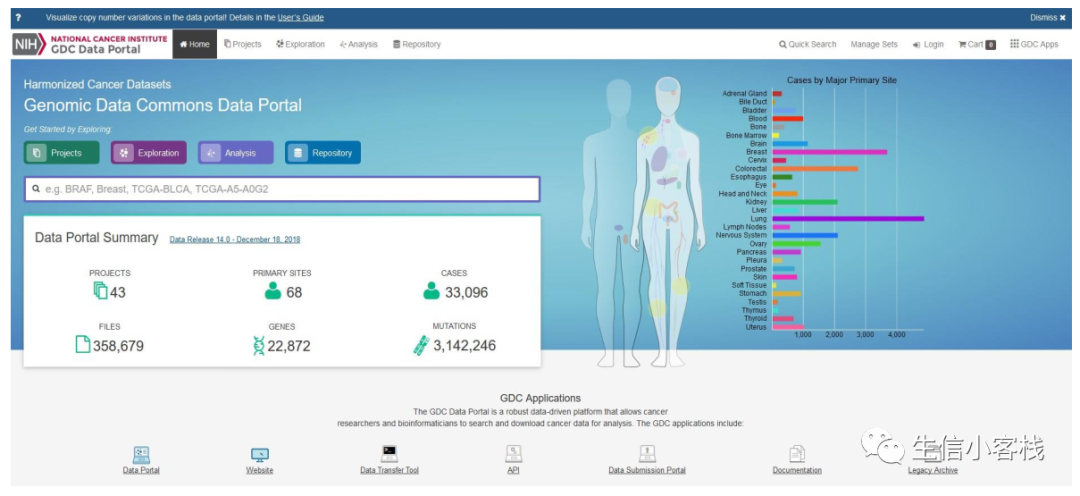Image resolution: width=1080 pixels, height=496 pixels.
Task: Click the Cases person icon
Action: pos(432,291)
